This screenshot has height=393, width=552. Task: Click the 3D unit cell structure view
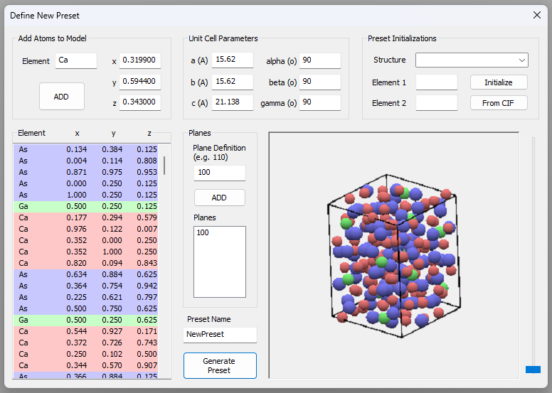(x=394, y=255)
